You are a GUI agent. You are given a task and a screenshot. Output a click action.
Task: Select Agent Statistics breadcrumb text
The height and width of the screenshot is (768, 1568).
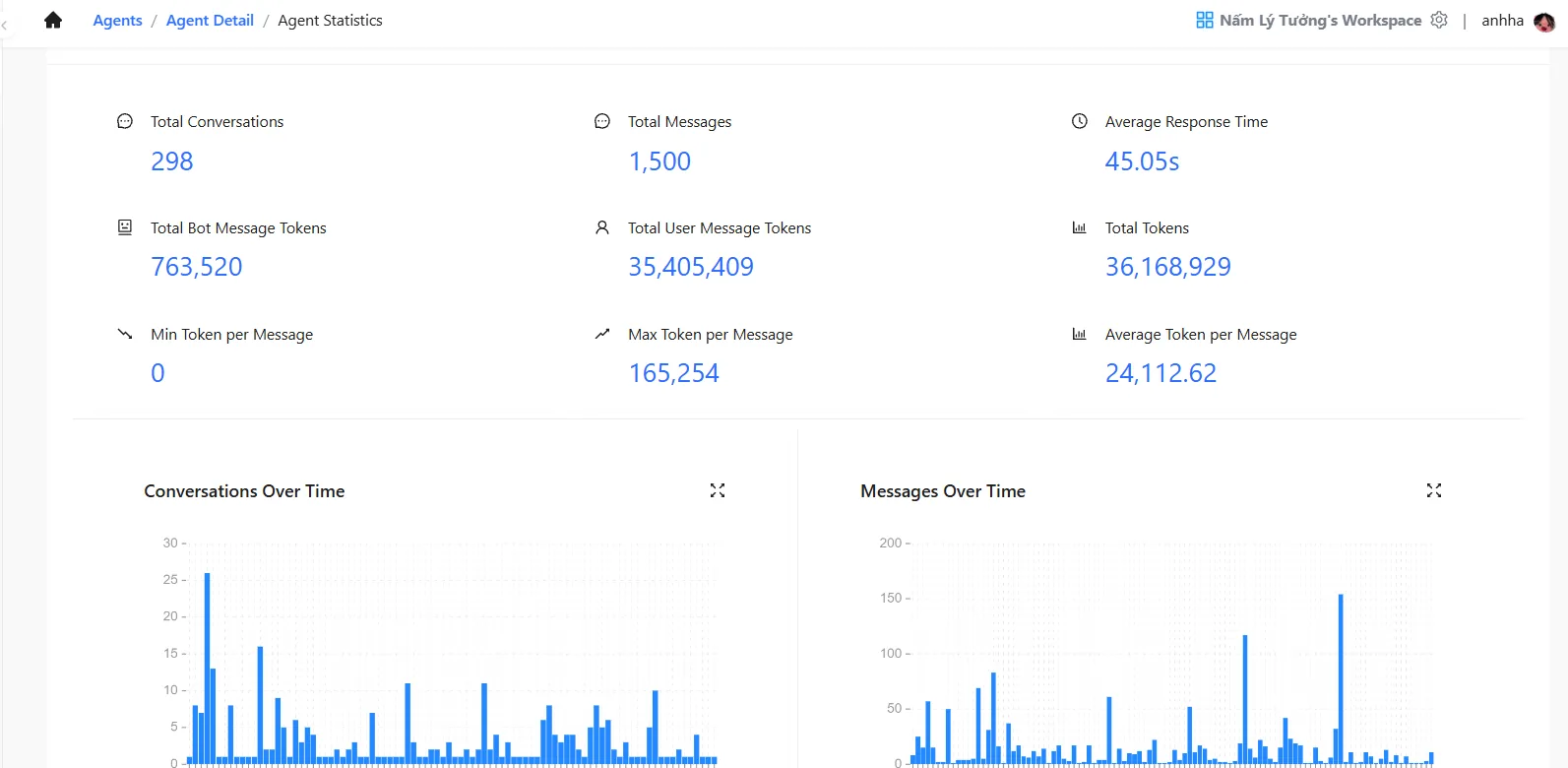330,21
